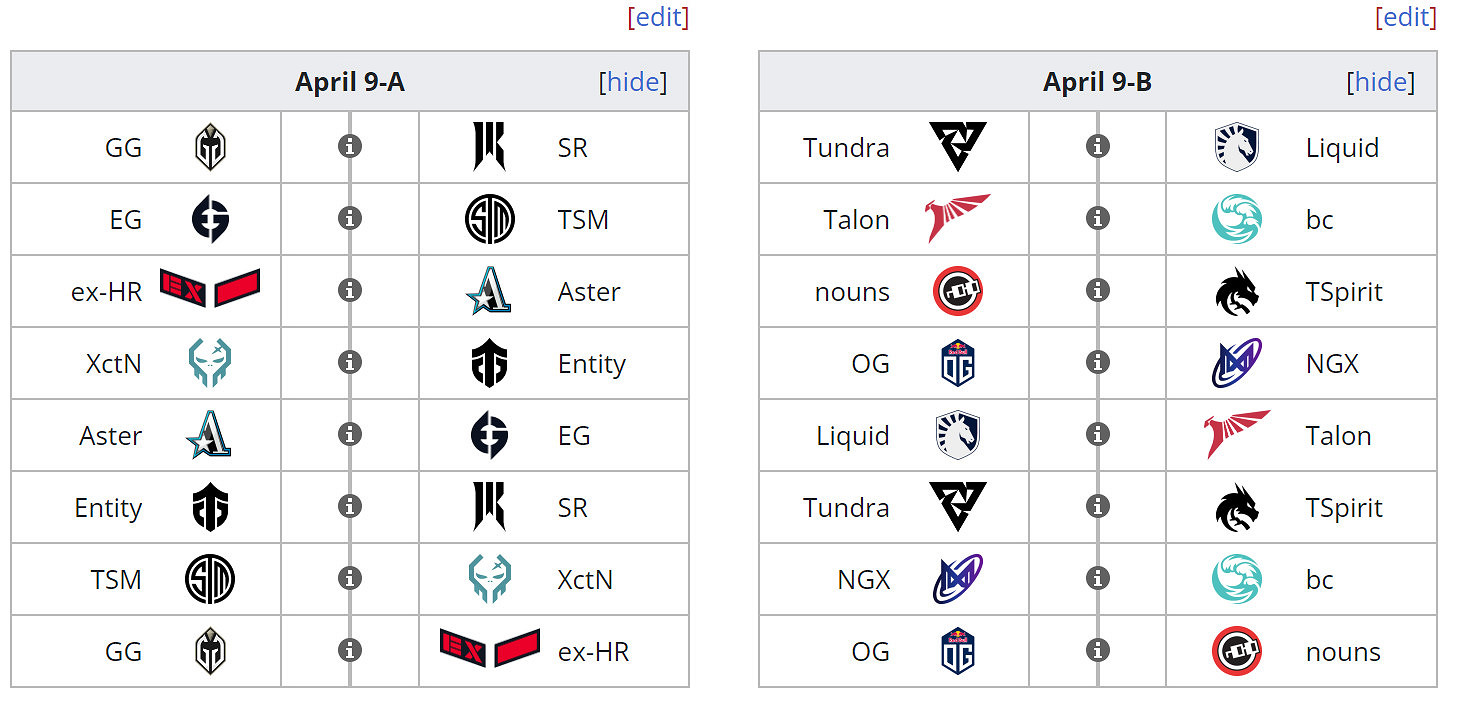This screenshot has height=716, width=1465.
Task: Click the Team Spirit dragon logo opposite nouns
Action: [x=1237, y=292]
